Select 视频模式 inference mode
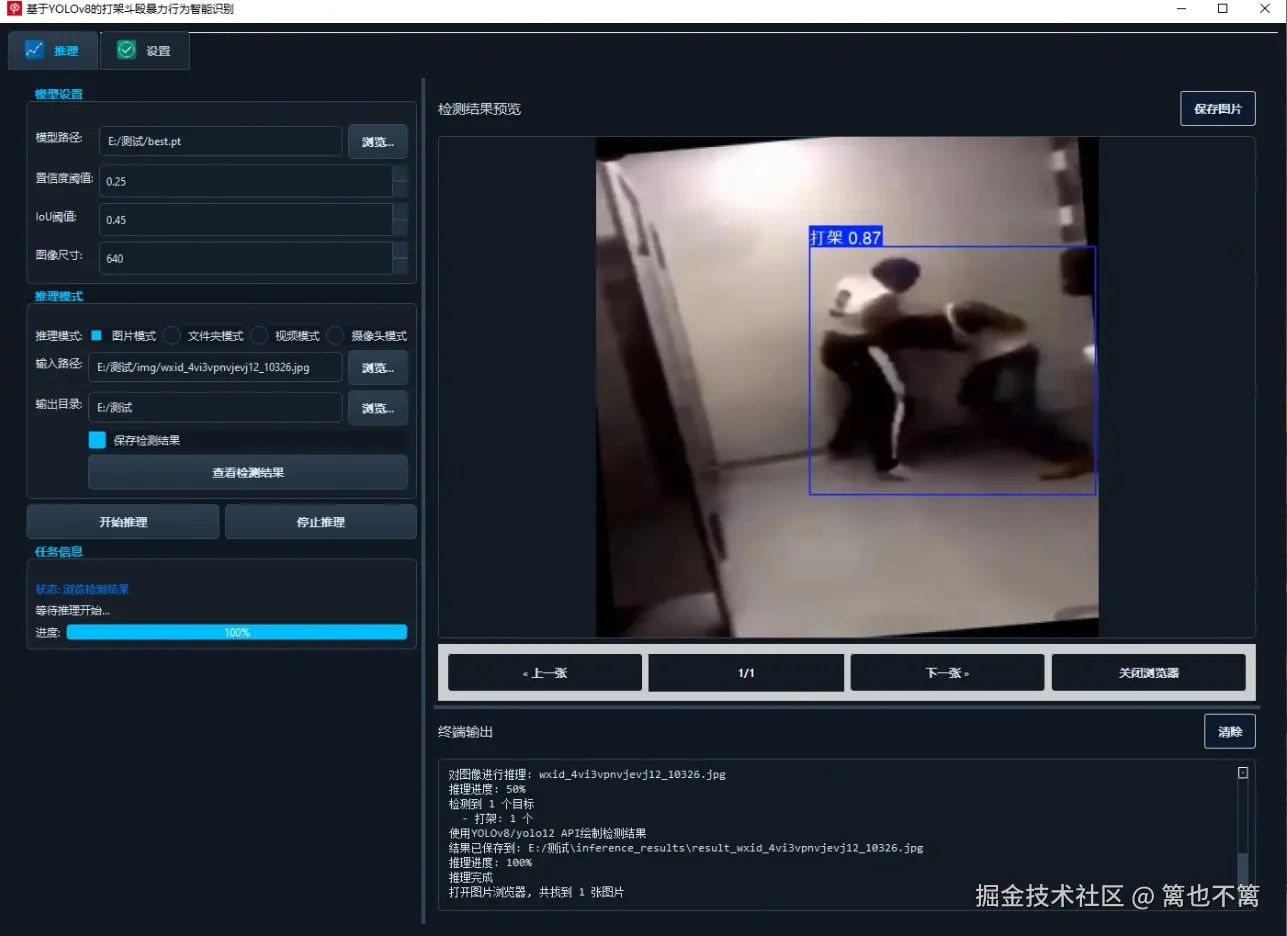Image resolution: width=1287 pixels, height=936 pixels. [259, 336]
